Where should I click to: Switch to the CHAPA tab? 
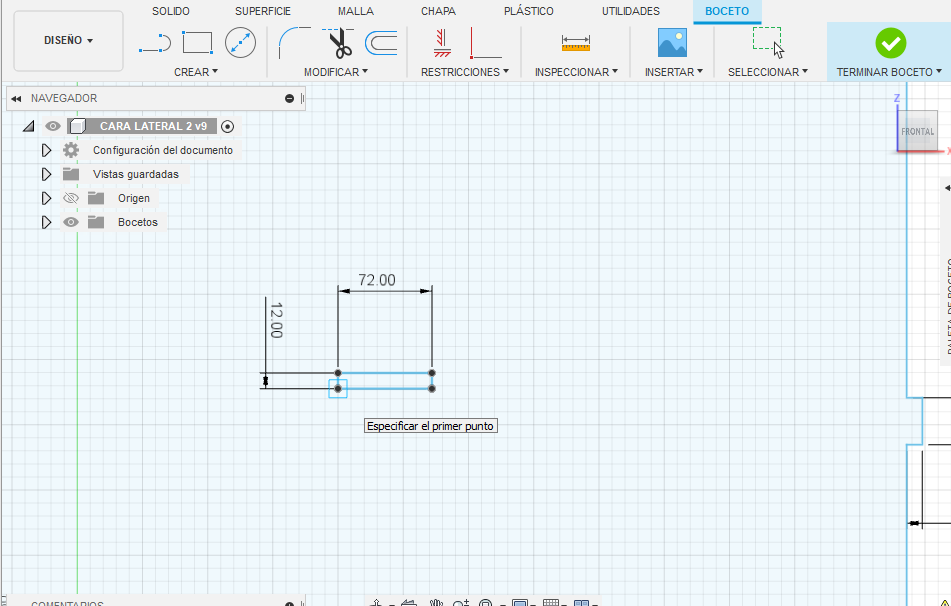pyautogui.click(x=438, y=11)
